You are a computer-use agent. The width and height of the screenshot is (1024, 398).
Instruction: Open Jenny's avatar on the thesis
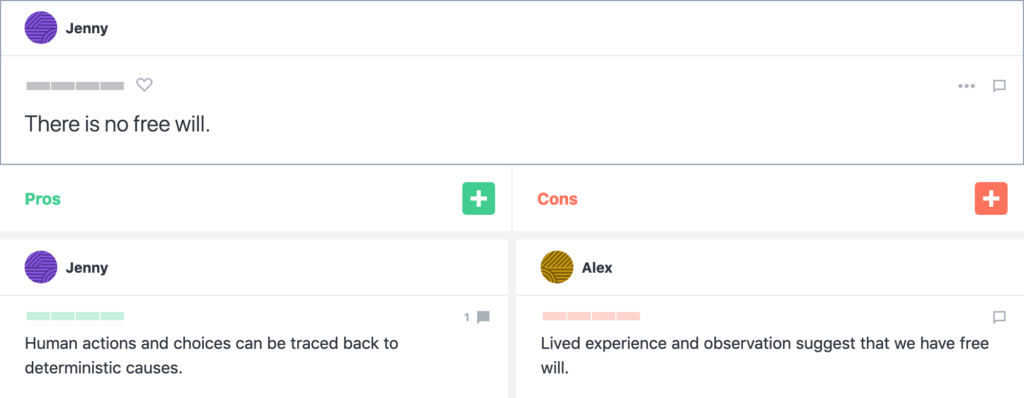[40, 28]
